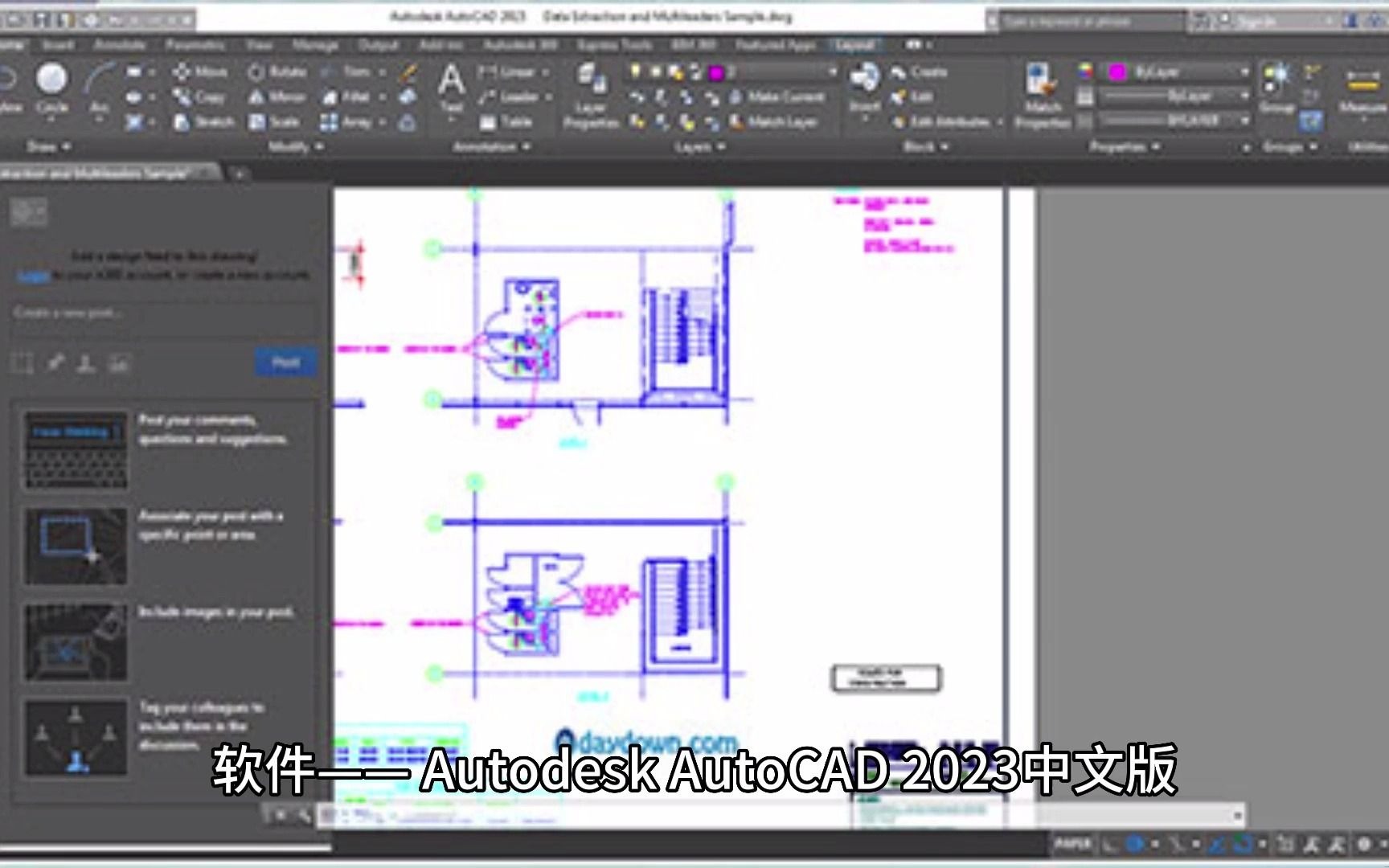
Task: Open the Express Tools ribbon tab
Action: point(616,46)
